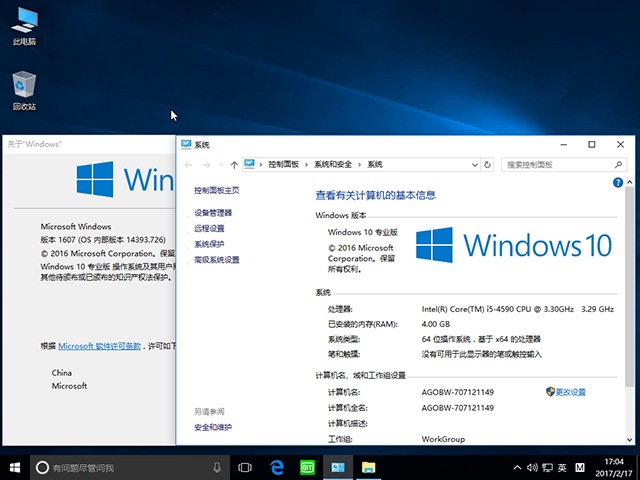
Task: Click the volume speaker tray icon
Action: point(532,467)
